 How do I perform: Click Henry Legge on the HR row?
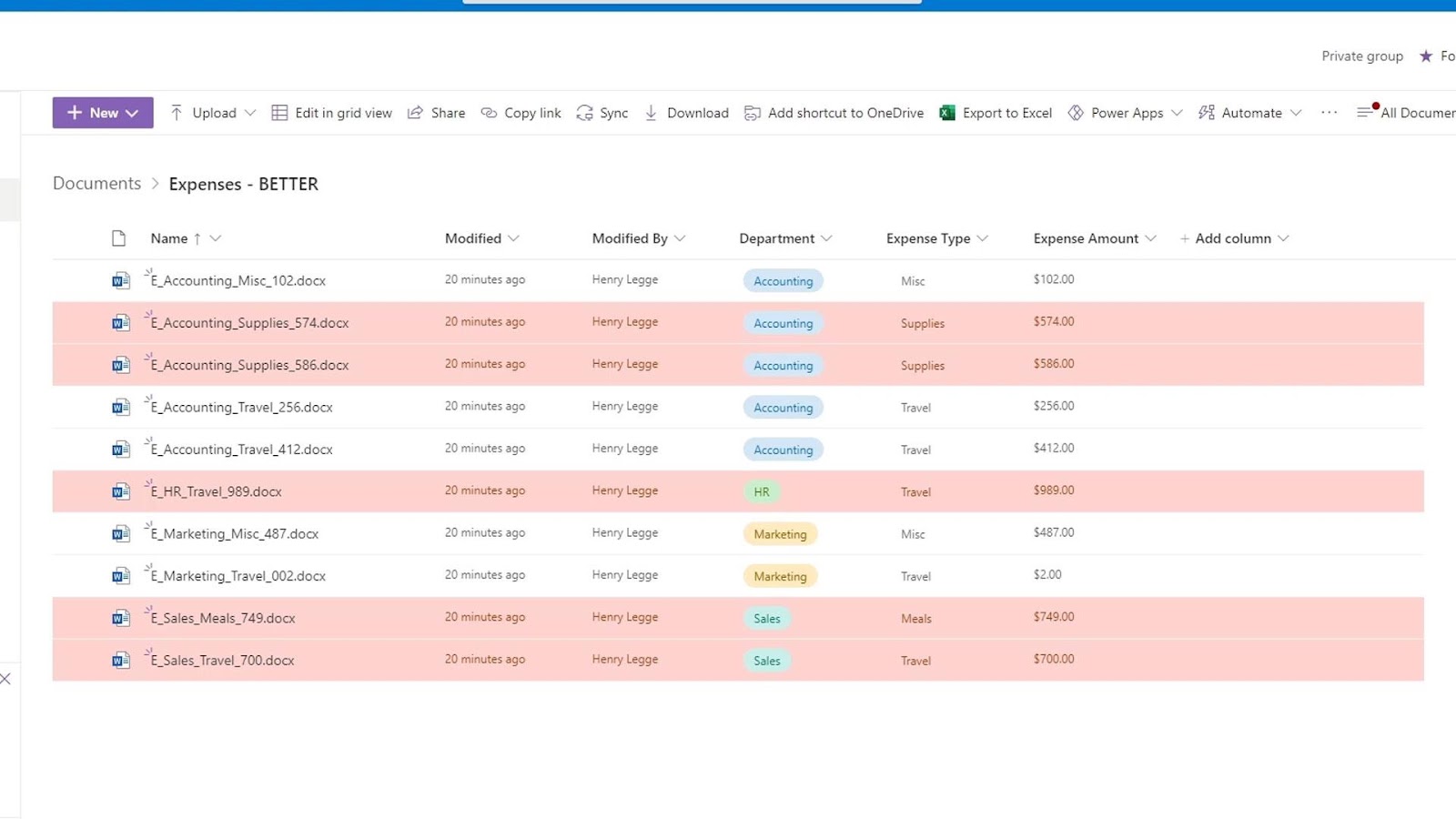(625, 490)
